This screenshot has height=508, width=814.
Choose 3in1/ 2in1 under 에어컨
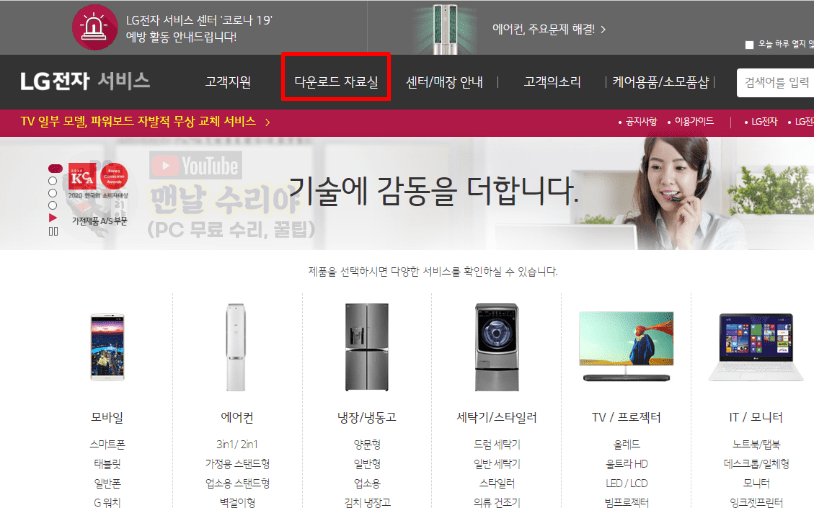click(x=237, y=444)
